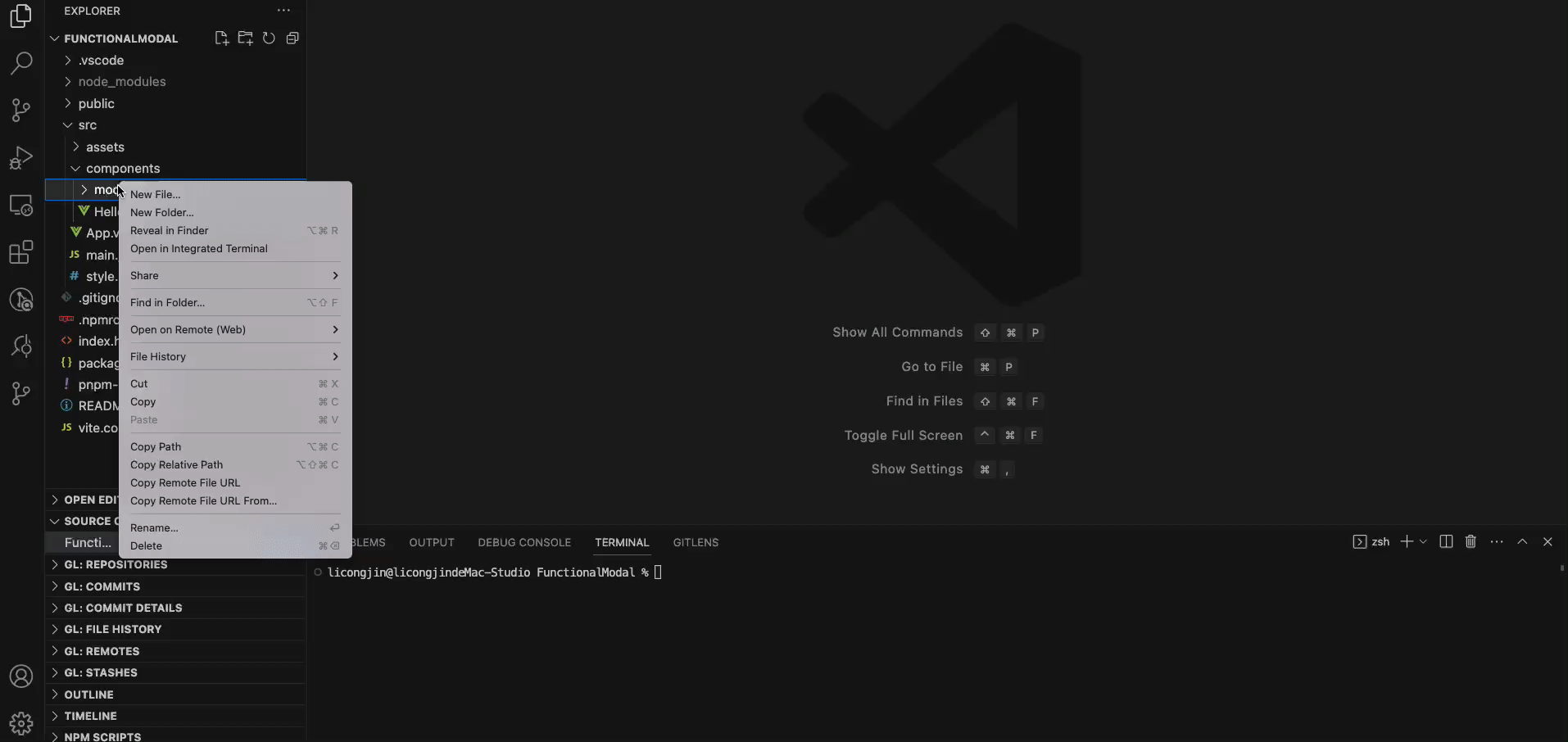Screen dimensions: 1568x742
Task: Select Copy Remote File URL
Action: (x=235, y=482)
